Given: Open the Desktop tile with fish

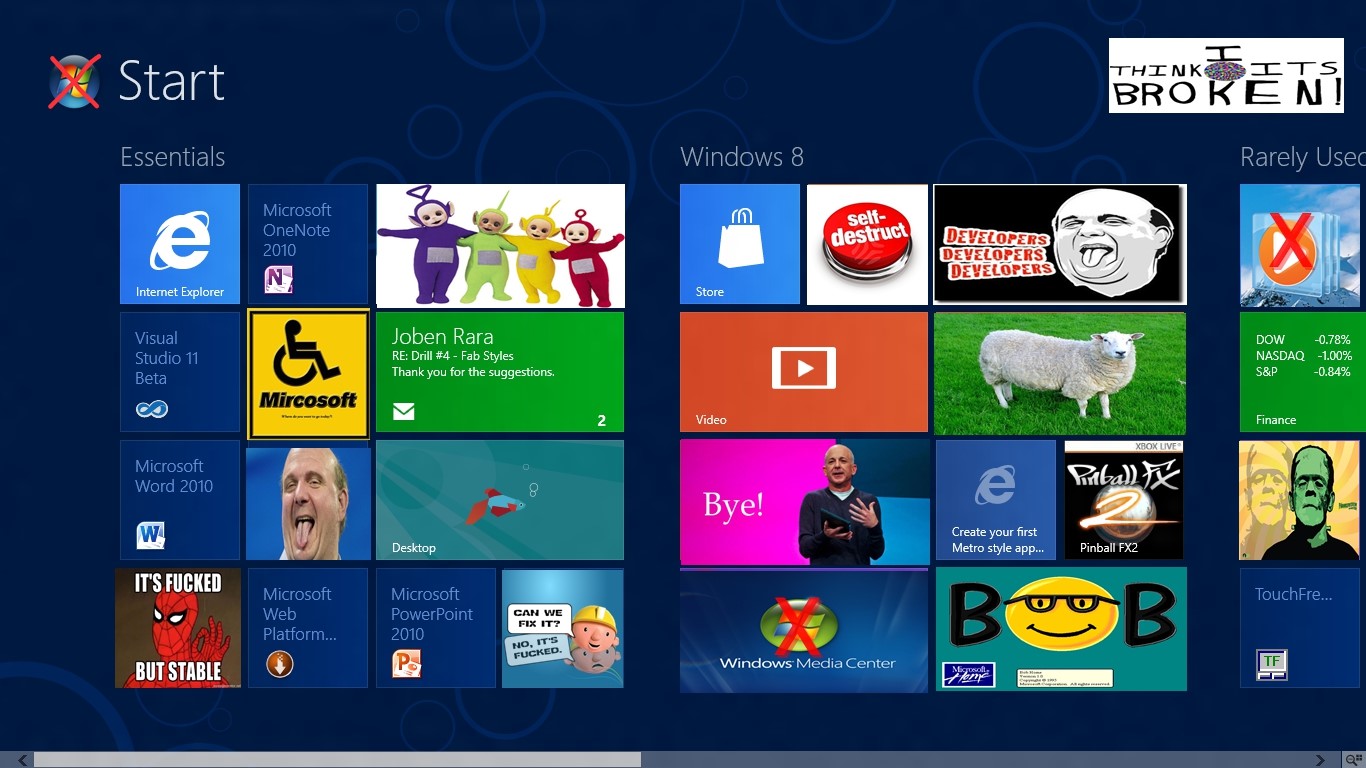Looking at the screenshot, I should click(x=500, y=500).
